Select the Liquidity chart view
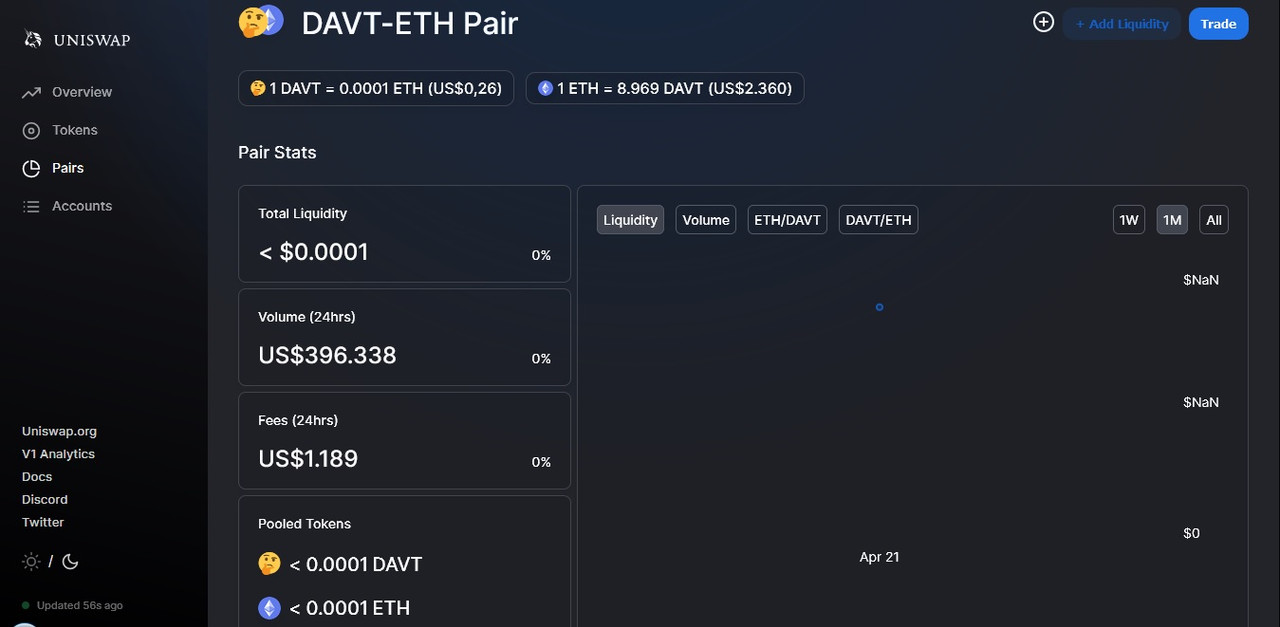This screenshot has height=627, width=1280. pos(630,220)
